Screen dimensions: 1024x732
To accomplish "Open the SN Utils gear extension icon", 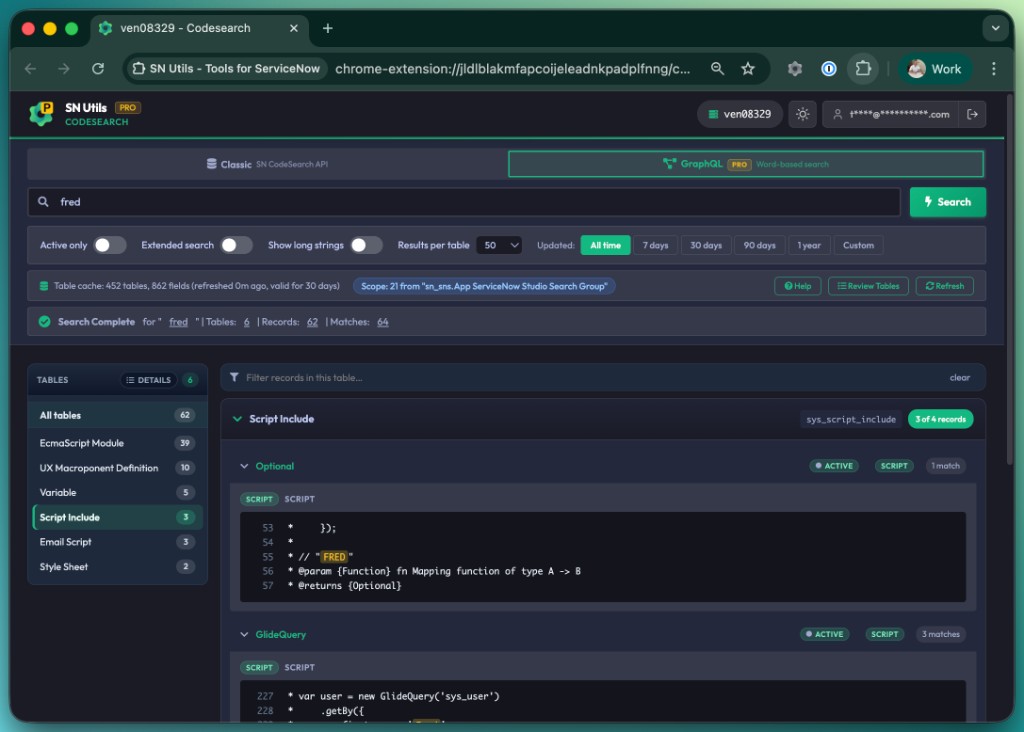I will [x=795, y=69].
